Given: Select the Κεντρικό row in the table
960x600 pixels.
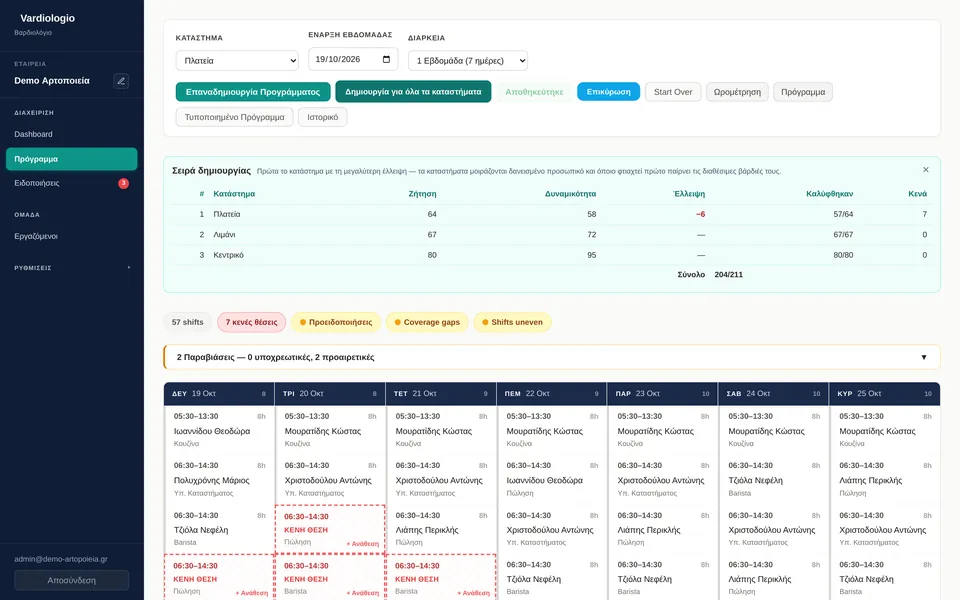Looking at the screenshot, I should coord(552,255).
